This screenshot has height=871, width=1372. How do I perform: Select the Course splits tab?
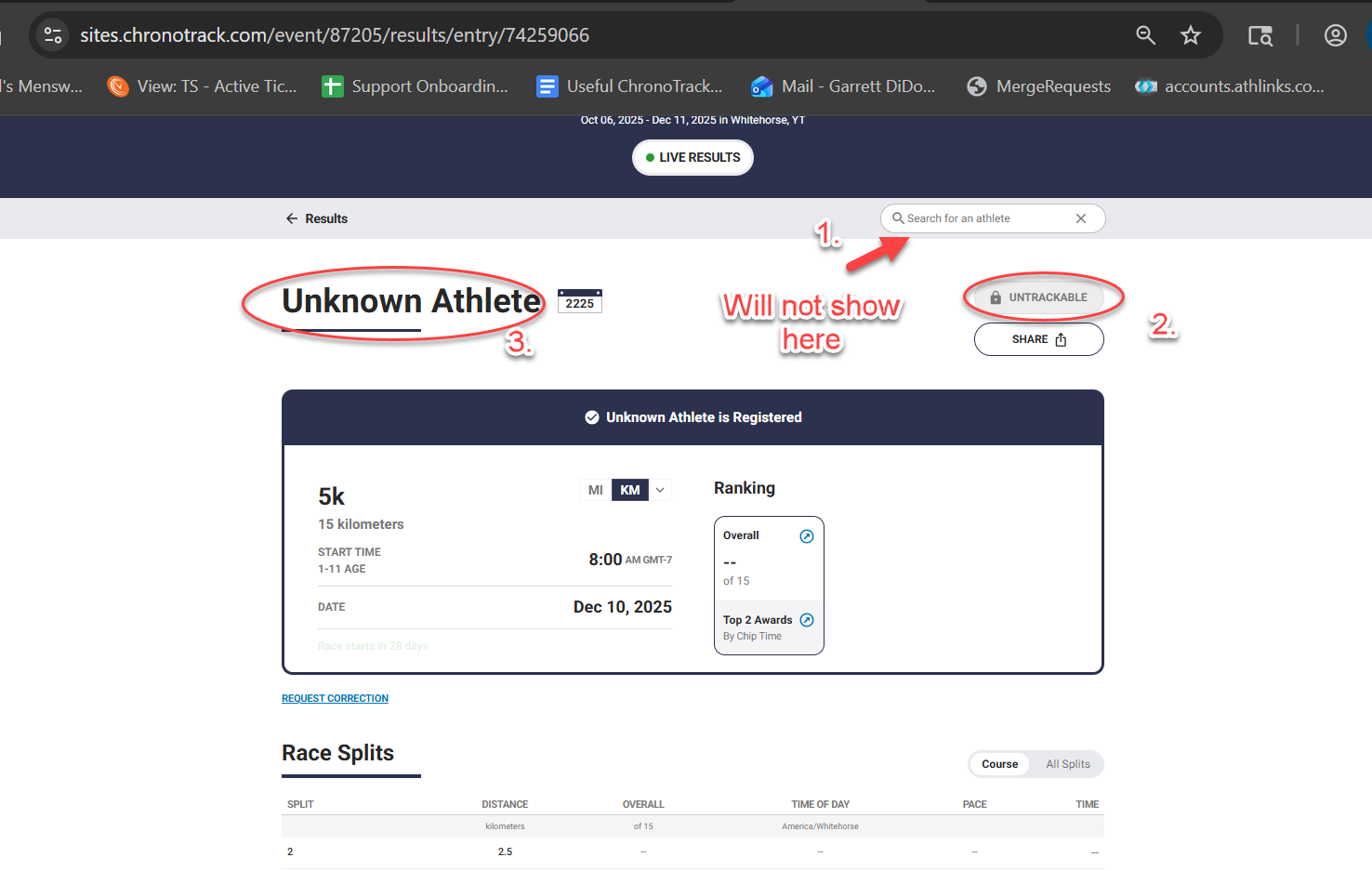999,764
